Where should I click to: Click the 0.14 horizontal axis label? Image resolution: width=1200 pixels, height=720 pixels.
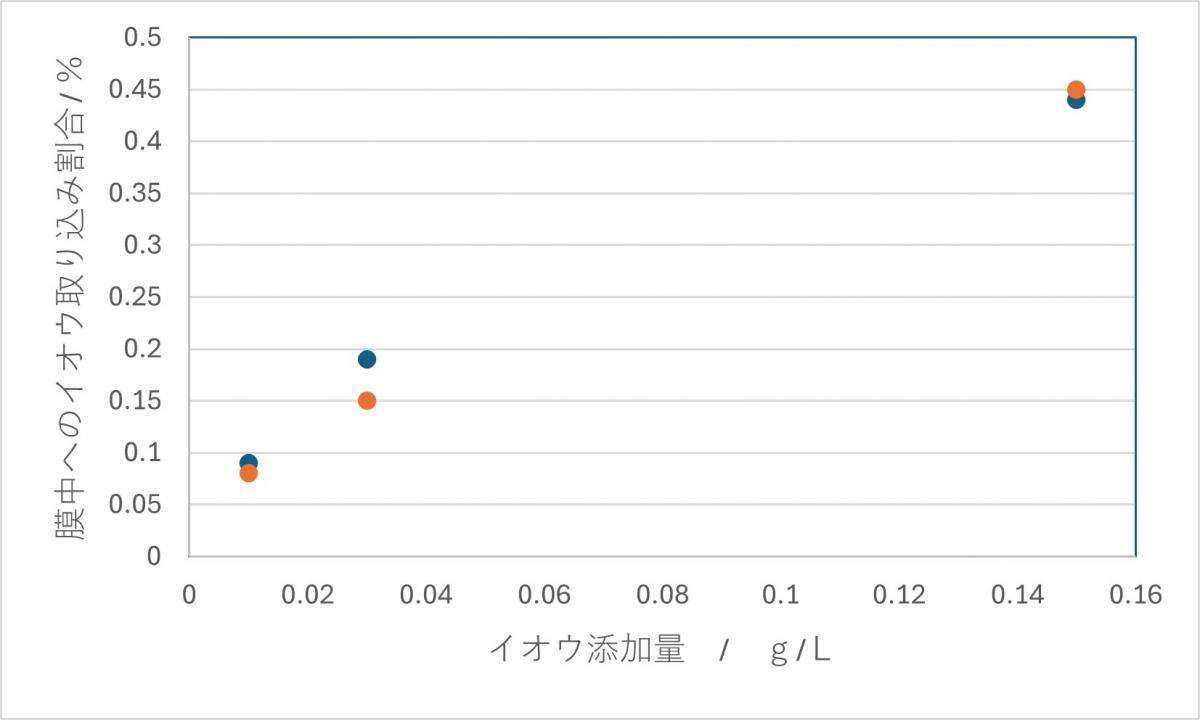point(1017,595)
